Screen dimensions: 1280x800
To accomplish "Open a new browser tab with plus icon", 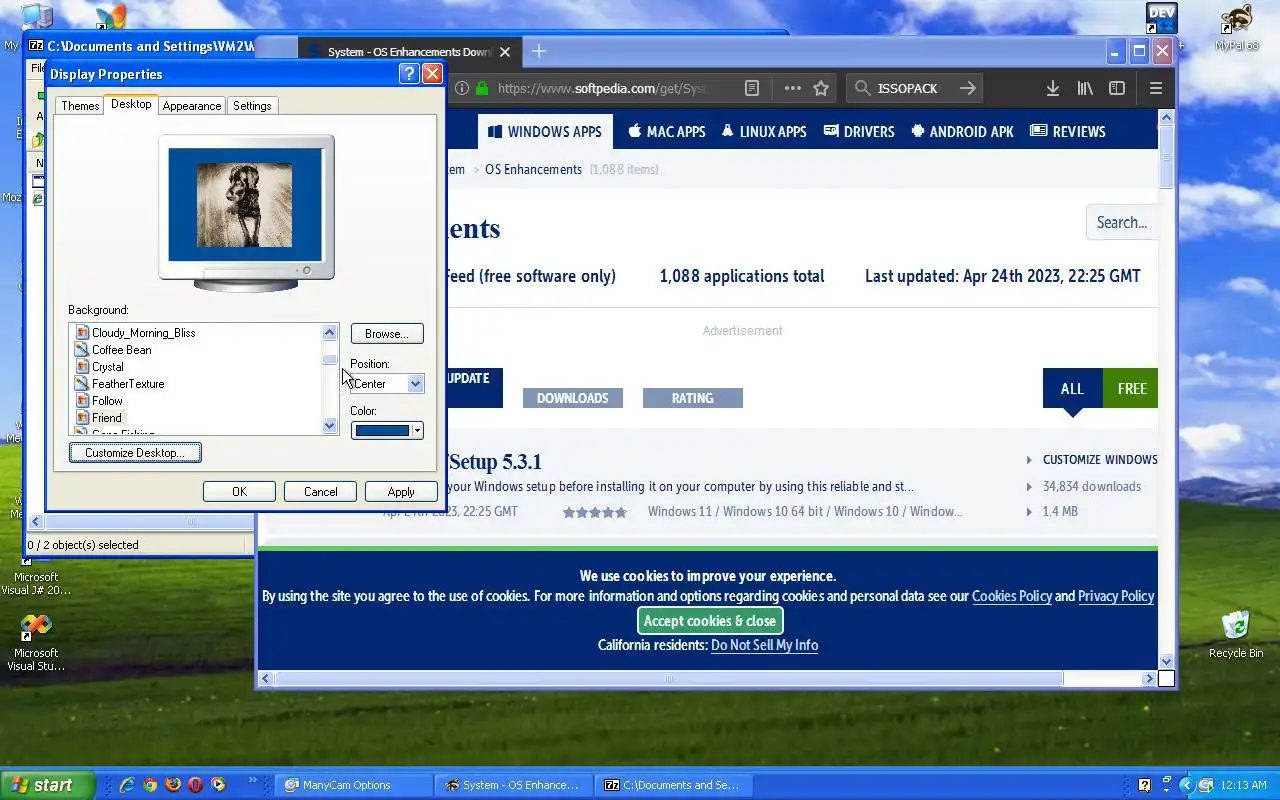I will (539, 51).
